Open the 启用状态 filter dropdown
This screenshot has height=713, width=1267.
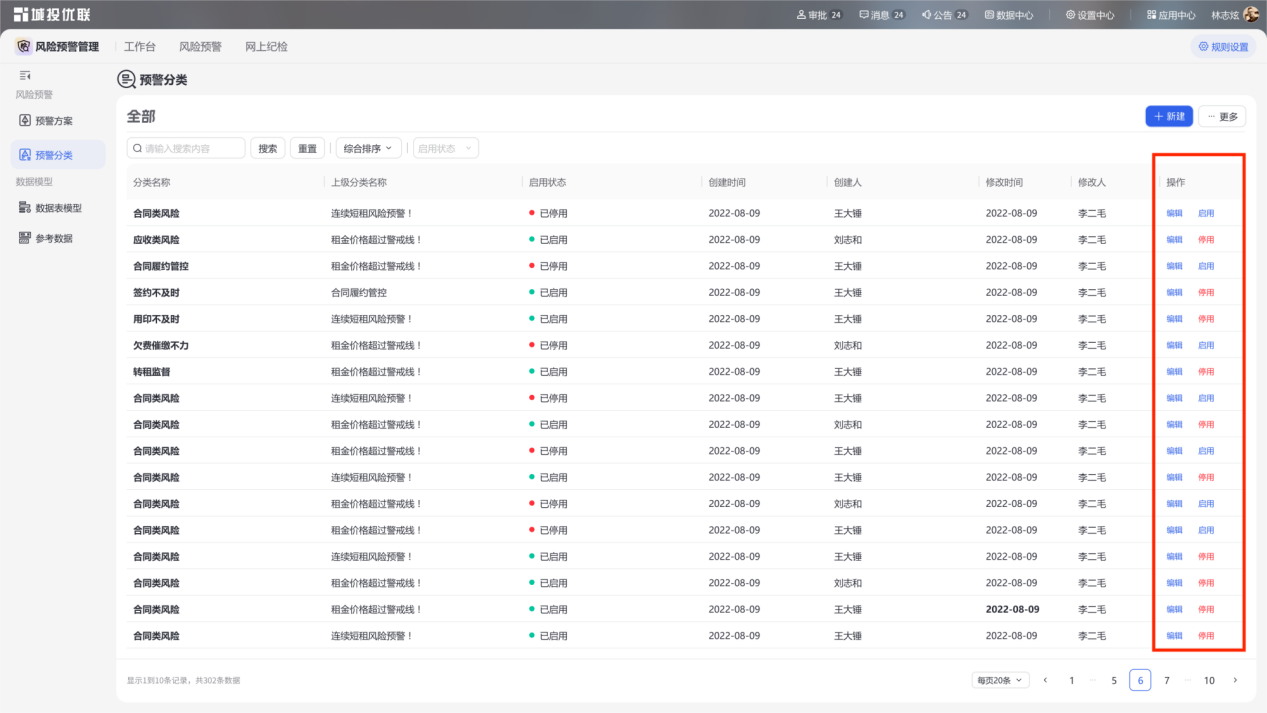[x=445, y=148]
